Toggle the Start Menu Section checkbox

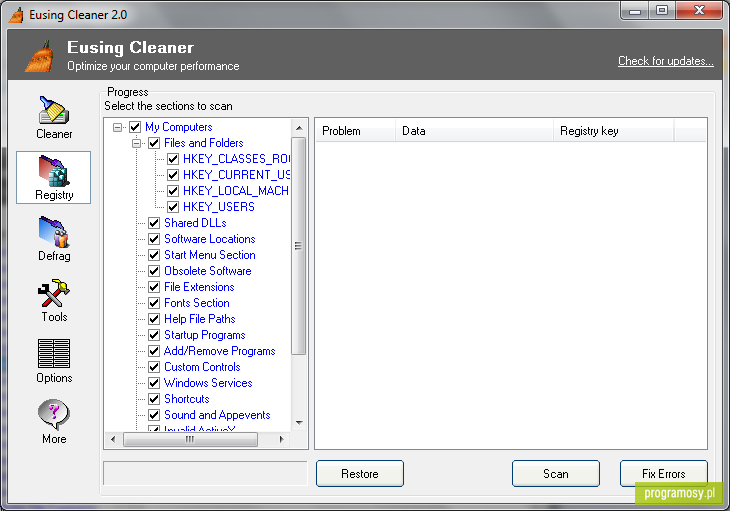pyautogui.click(x=154, y=255)
